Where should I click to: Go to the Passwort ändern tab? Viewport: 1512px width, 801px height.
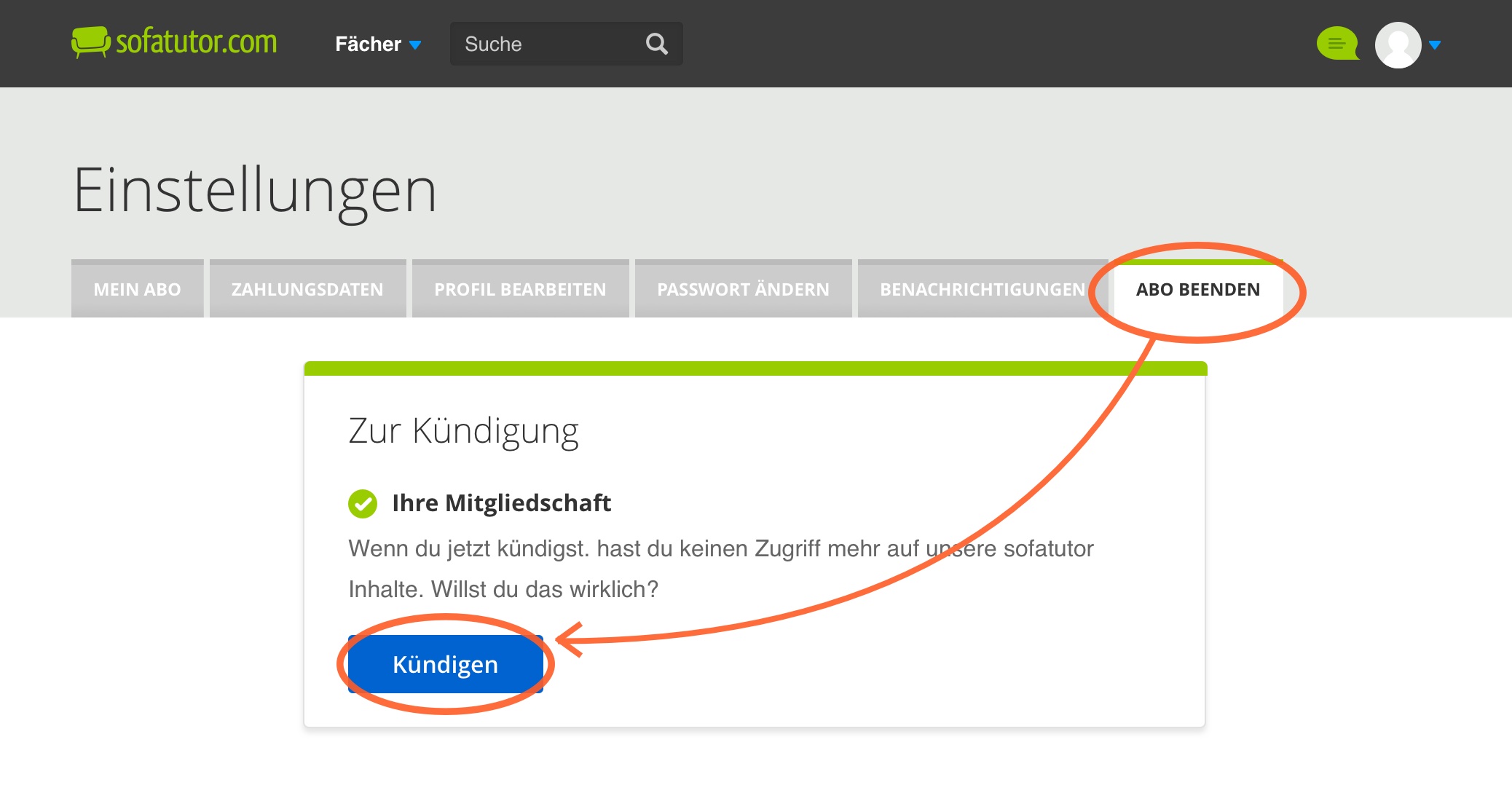743,289
